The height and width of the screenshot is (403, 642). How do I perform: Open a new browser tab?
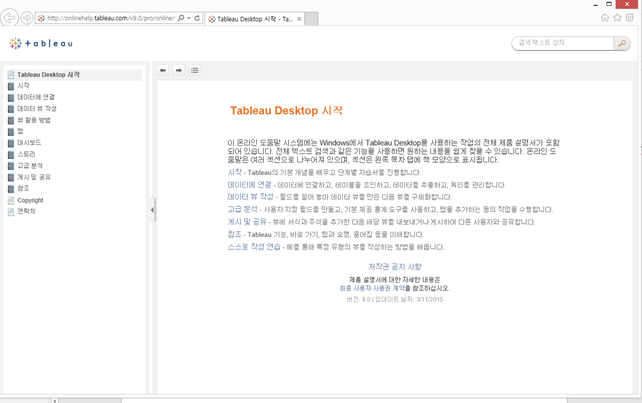tap(311, 19)
